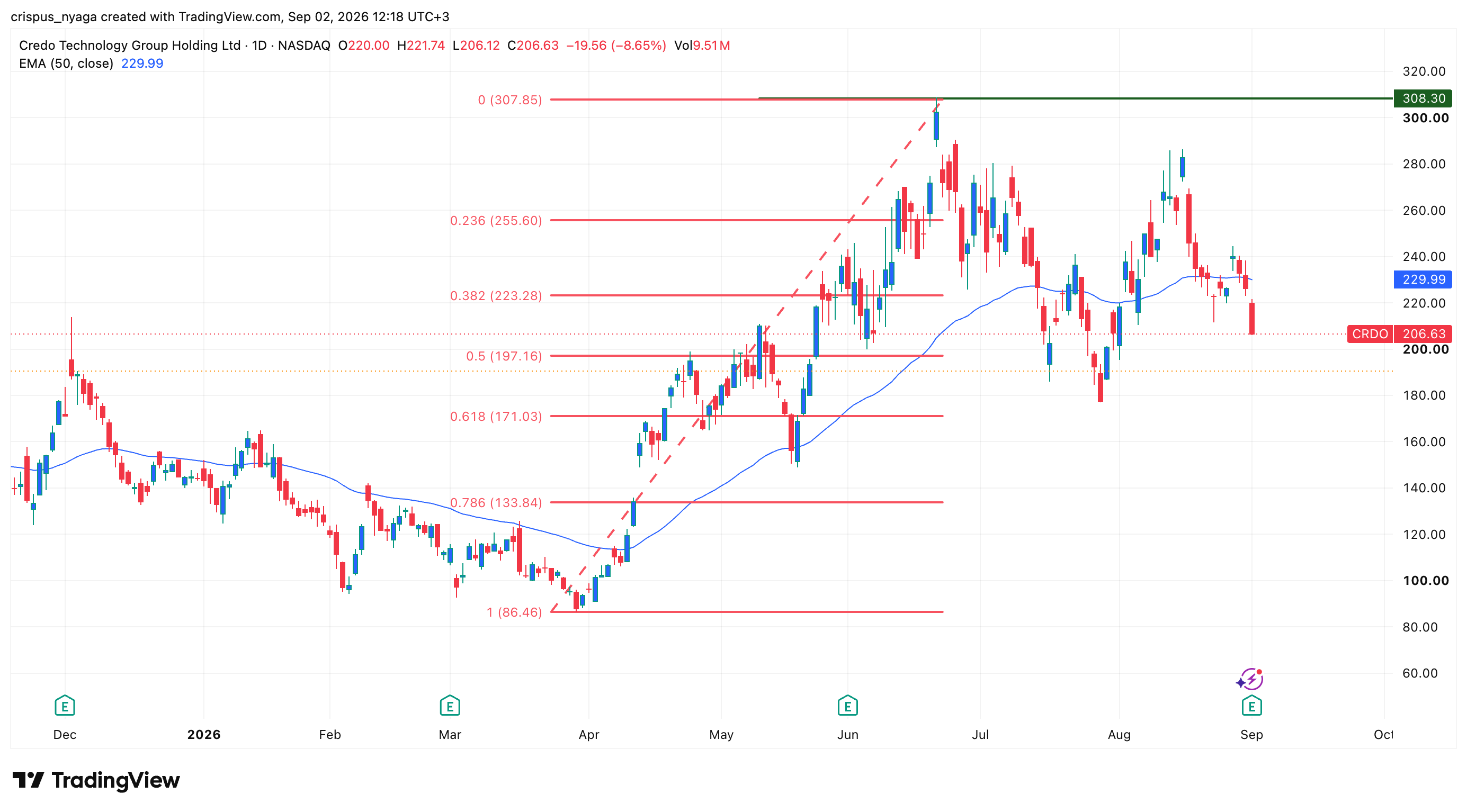Viewport: 1467px width, 812px height.
Task: Click the Apr label on the time axis
Action: click(x=589, y=735)
